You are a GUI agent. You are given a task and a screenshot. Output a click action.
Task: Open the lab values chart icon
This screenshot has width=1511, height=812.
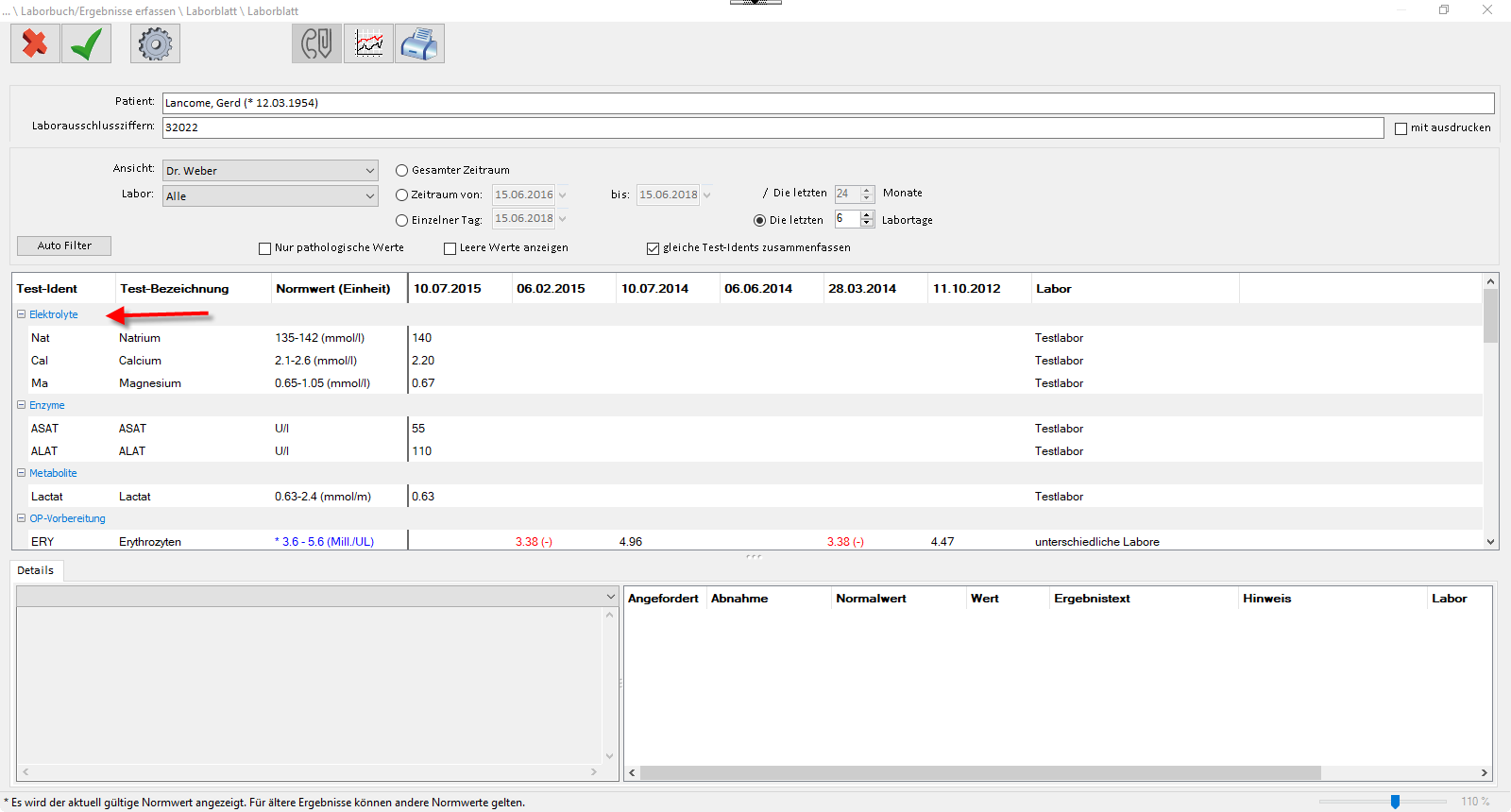(x=368, y=43)
